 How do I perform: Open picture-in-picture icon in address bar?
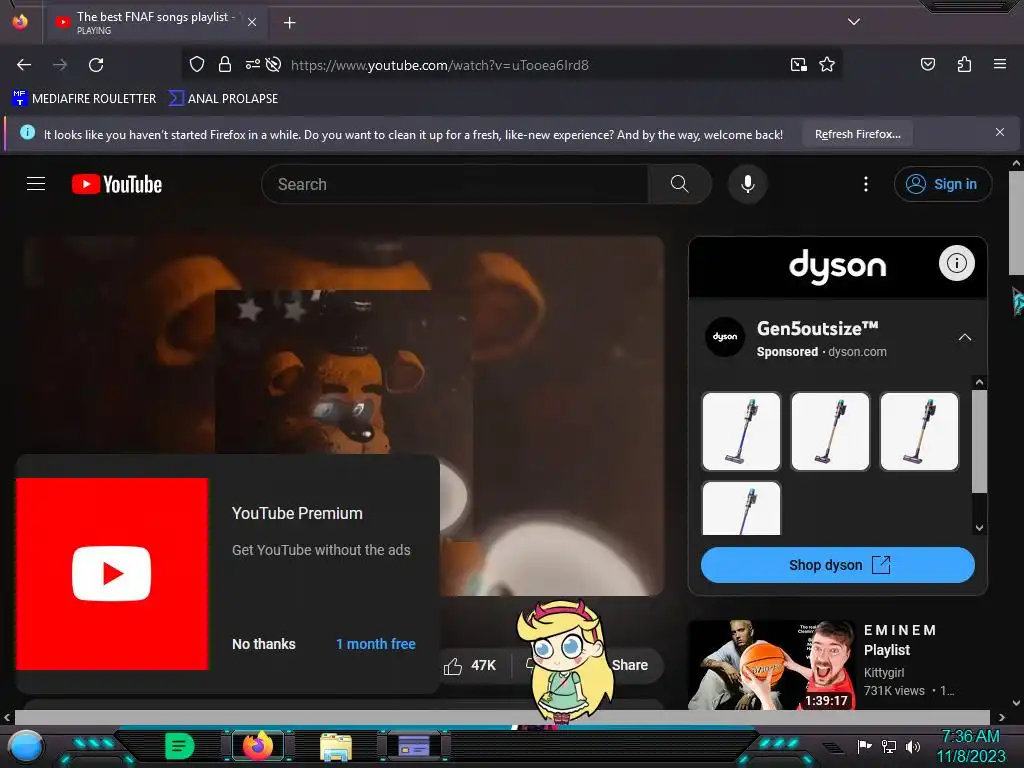pyautogui.click(x=798, y=65)
